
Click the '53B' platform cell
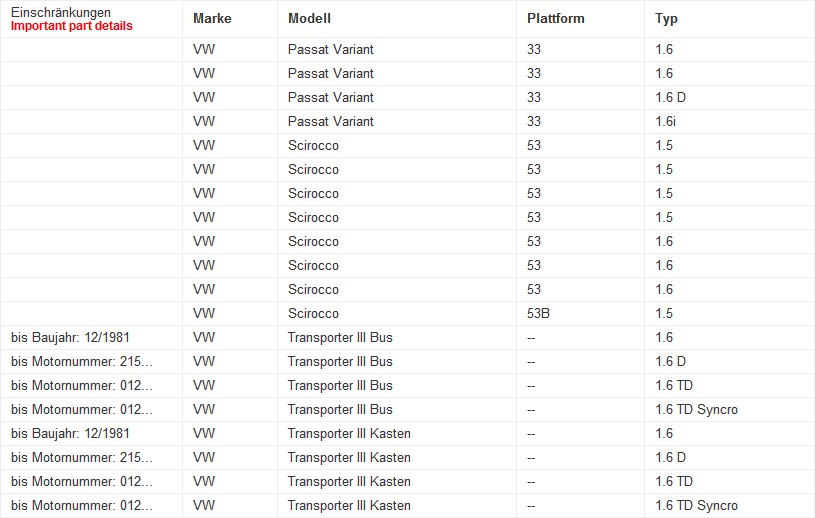pyautogui.click(x=538, y=313)
